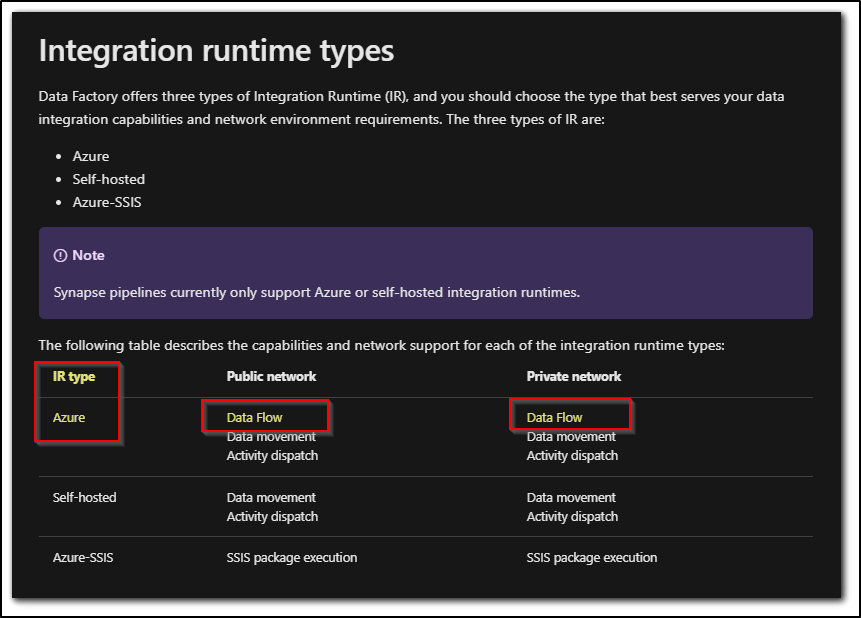Click 'SSIS package execution' under Public network
861x618 pixels.
pos(292,558)
